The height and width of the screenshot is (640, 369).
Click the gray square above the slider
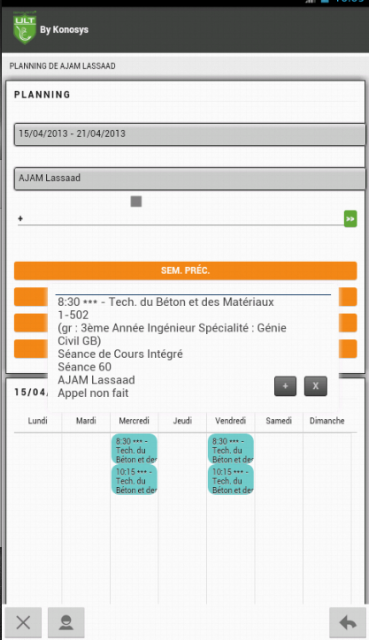coord(136,201)
